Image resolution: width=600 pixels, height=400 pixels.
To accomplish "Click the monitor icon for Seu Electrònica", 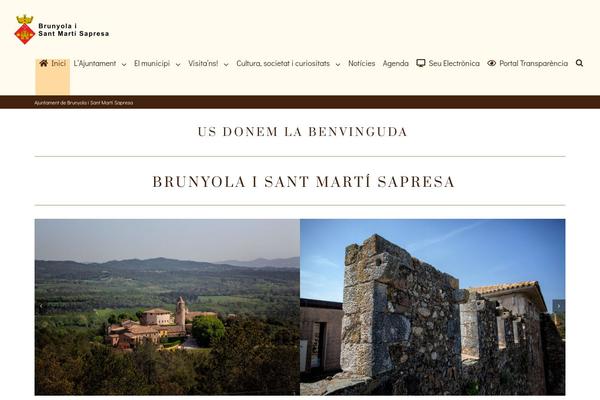I will (421, 63).
